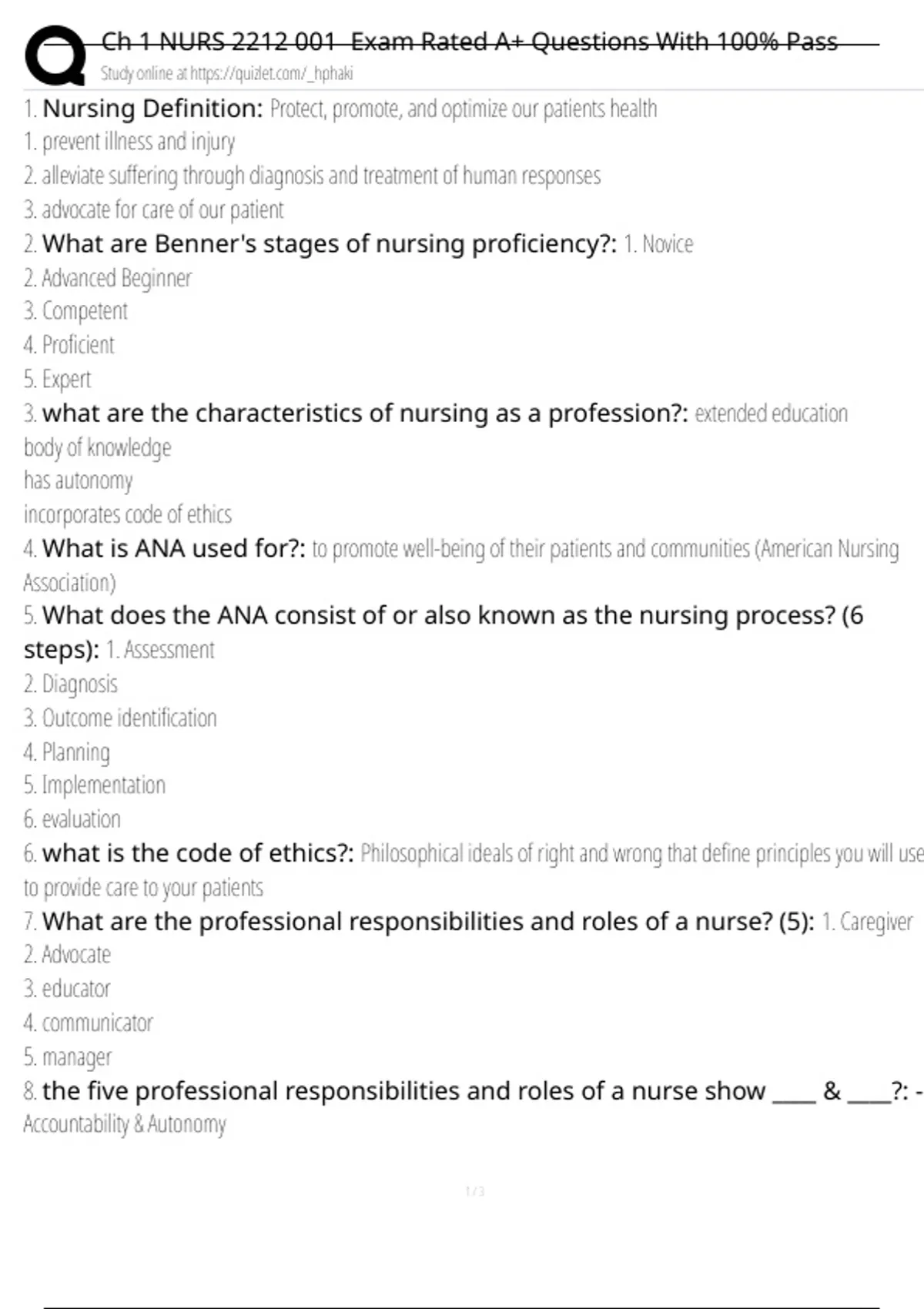The width and height of the screenshot is (924, 1309).
Task: Click the 'what is the code of ethics?' question
Action: 198,853
